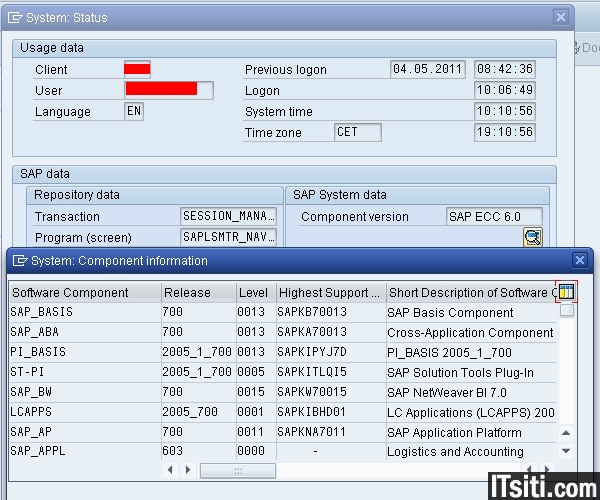Image resolution: width=600 pixels, height=500 pixels.
Task: Click the horizontal scrollbar thumb
Action: click(x=238, y=470)
